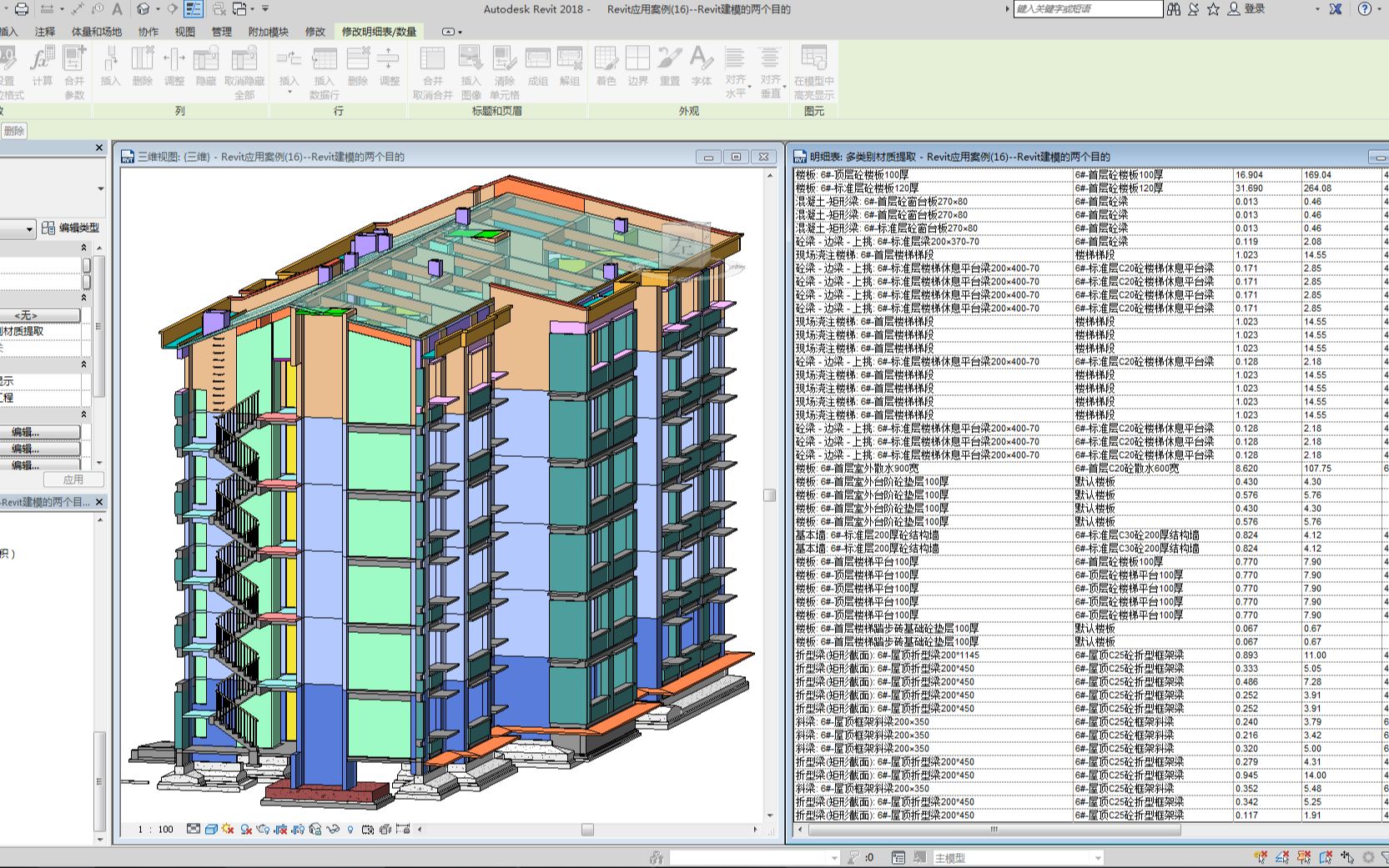Switch to 附加模块 ribbon tab
The image size is (1389, 868).
[268, 32]
